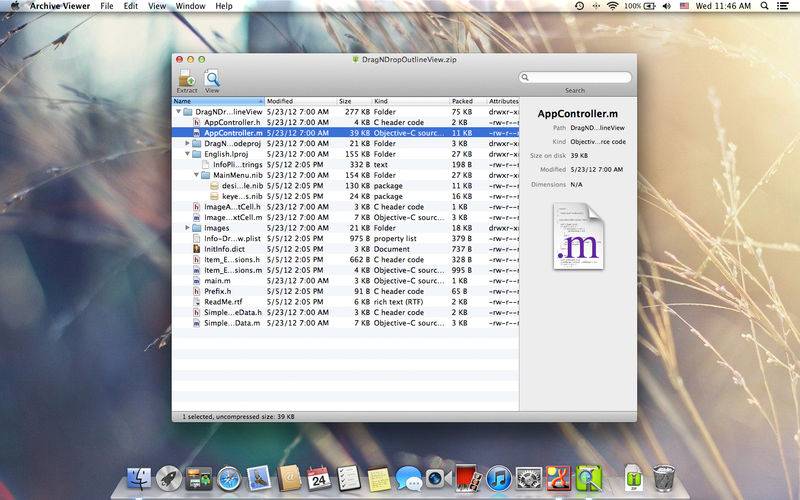
Task: Select the main.m file row
Action: click(345, 281)
